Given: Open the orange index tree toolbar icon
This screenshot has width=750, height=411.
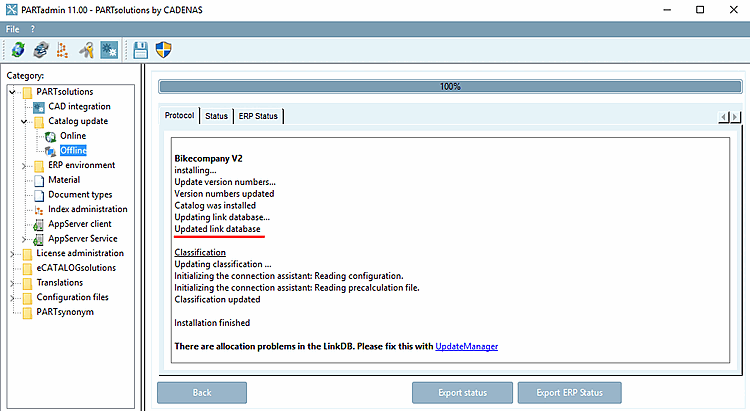Looking at the screenshot, I should tap(63, 50).
